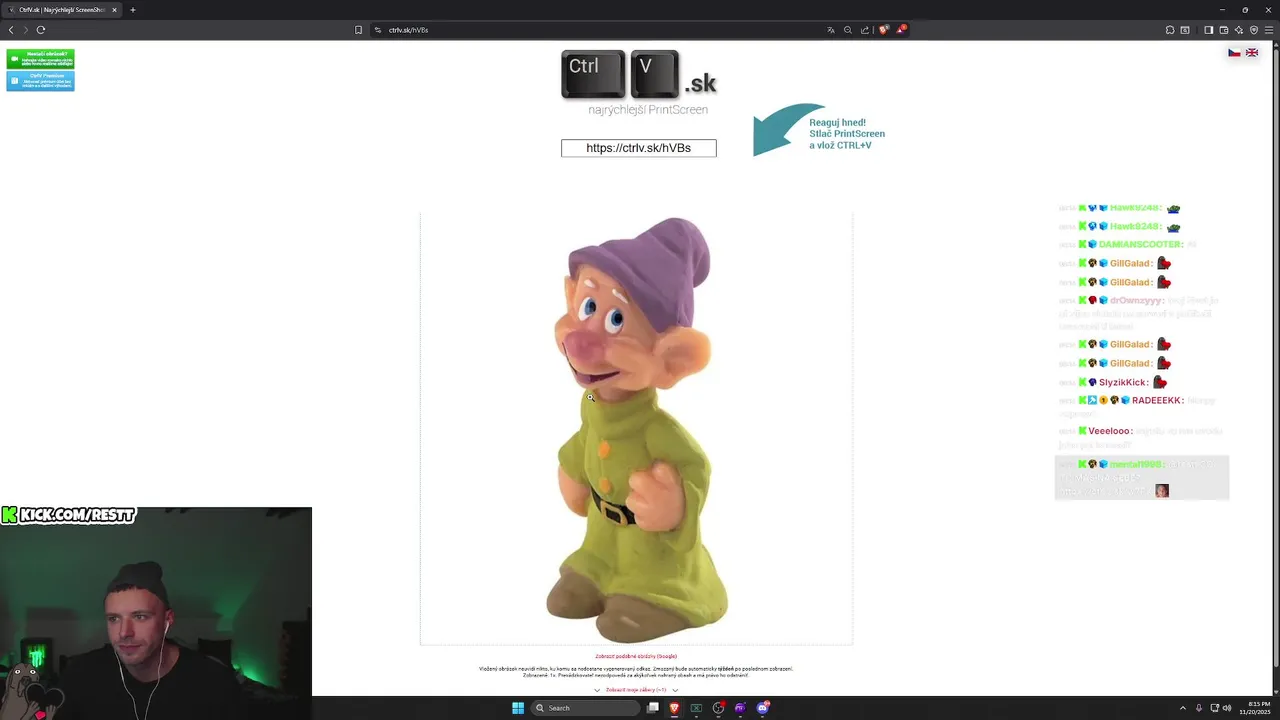
Task: Open the green Excel-like taskbar icon
Action: click(696, 708)
